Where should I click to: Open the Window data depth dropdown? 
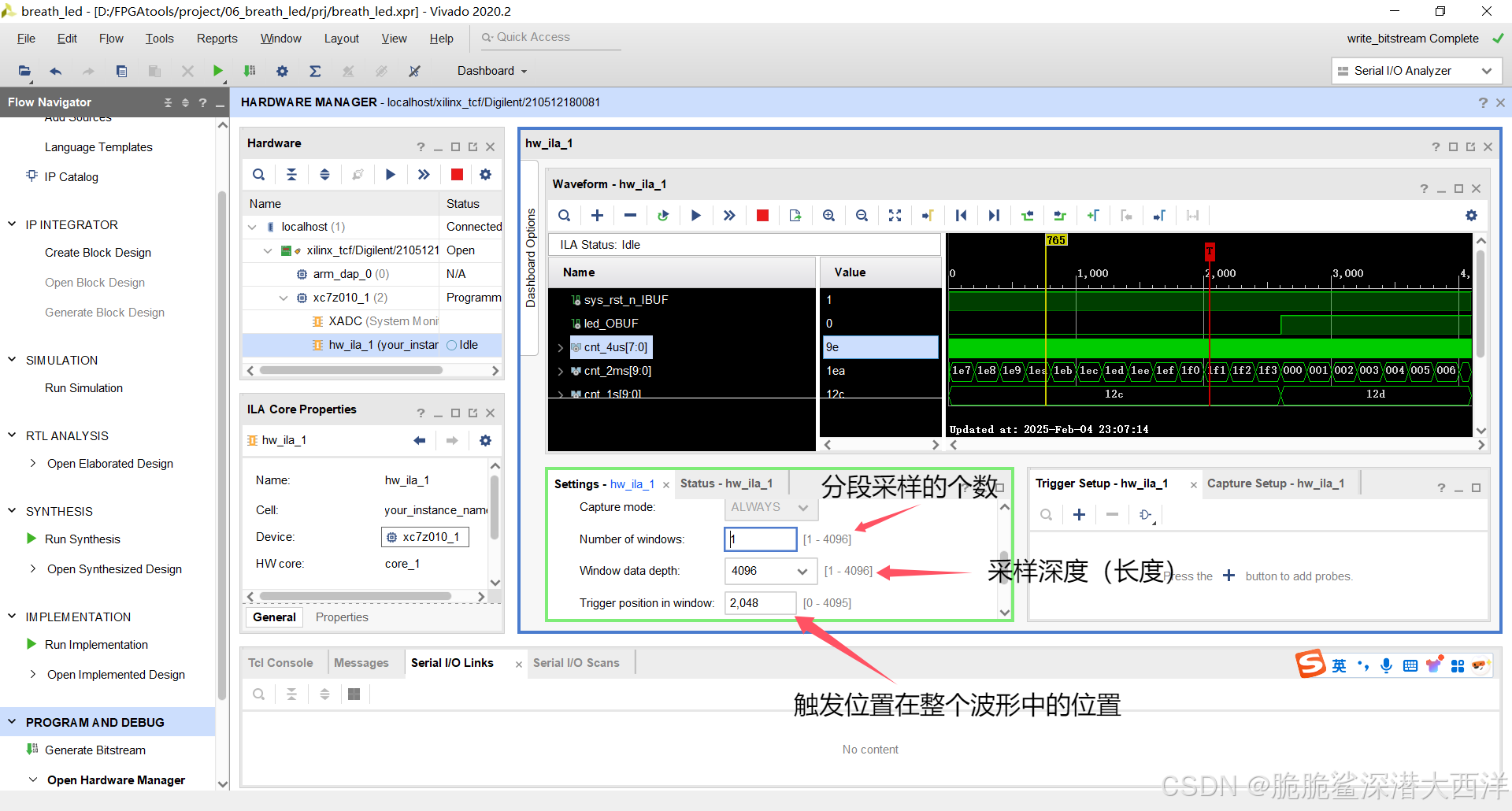pyautogui.click(x=770, y=571)
